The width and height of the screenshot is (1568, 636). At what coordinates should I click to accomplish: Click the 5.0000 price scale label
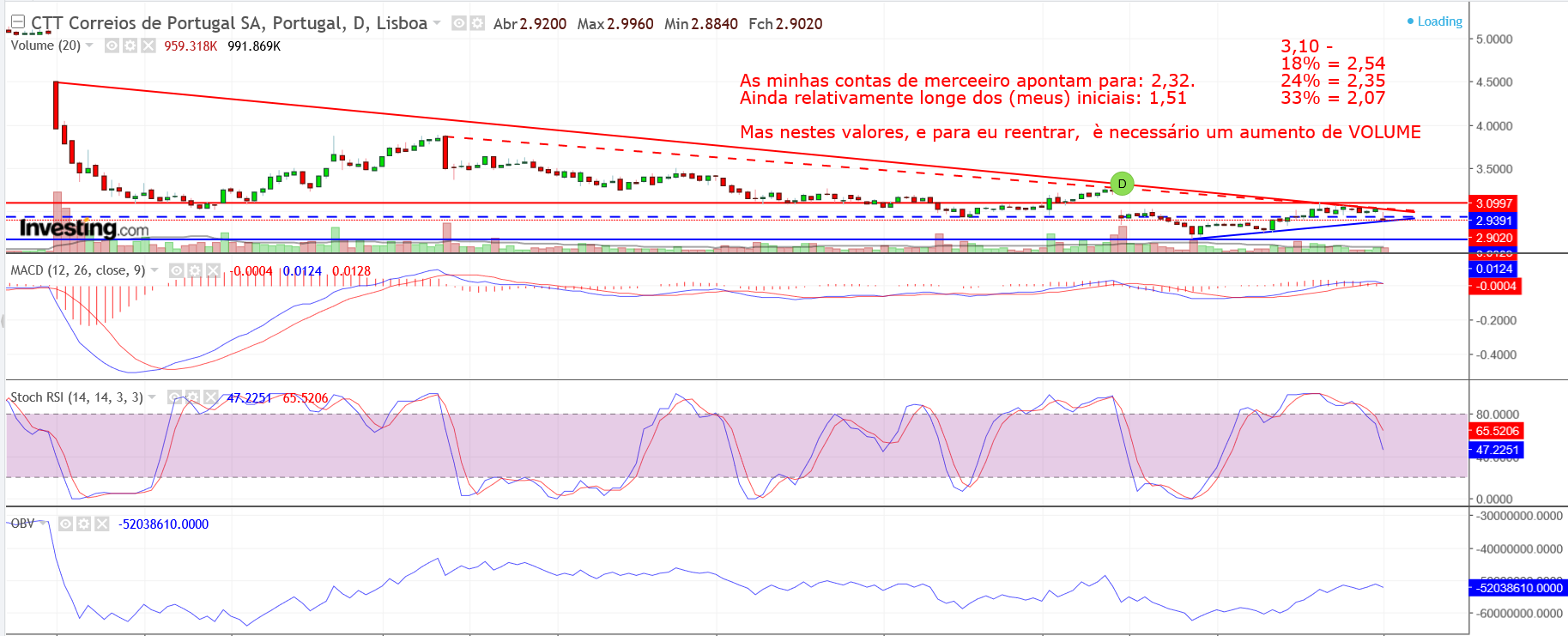[1494, 39]
